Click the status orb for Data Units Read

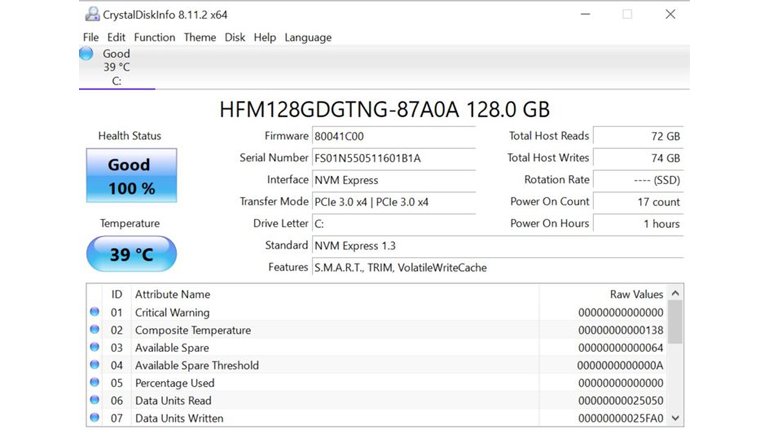point(95,400)
